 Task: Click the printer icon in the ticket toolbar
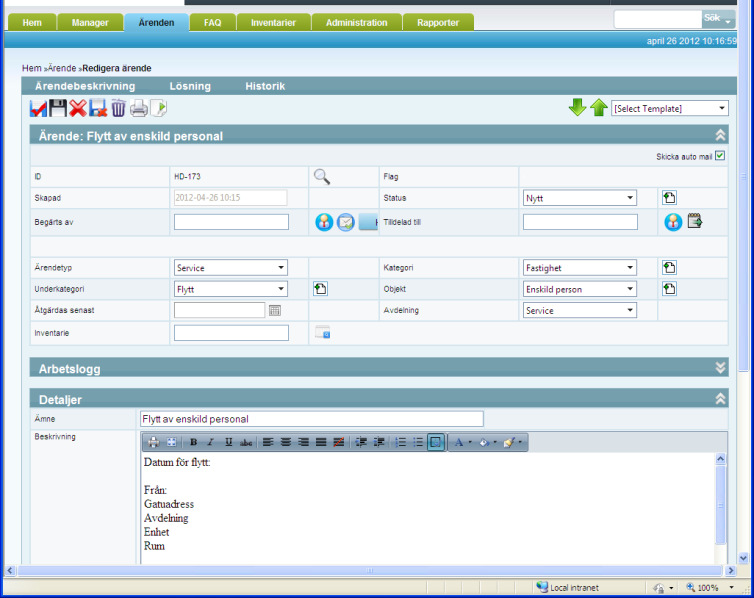click(138, 108)
